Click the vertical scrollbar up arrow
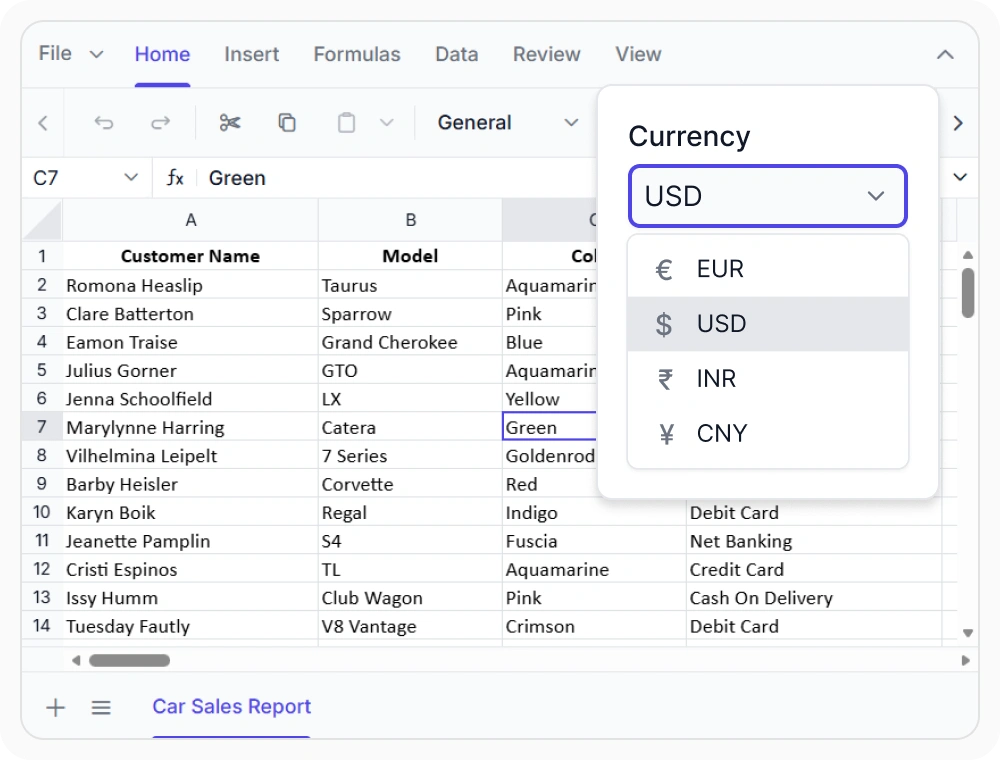1000x760 pixels. [x=967, y=255]
